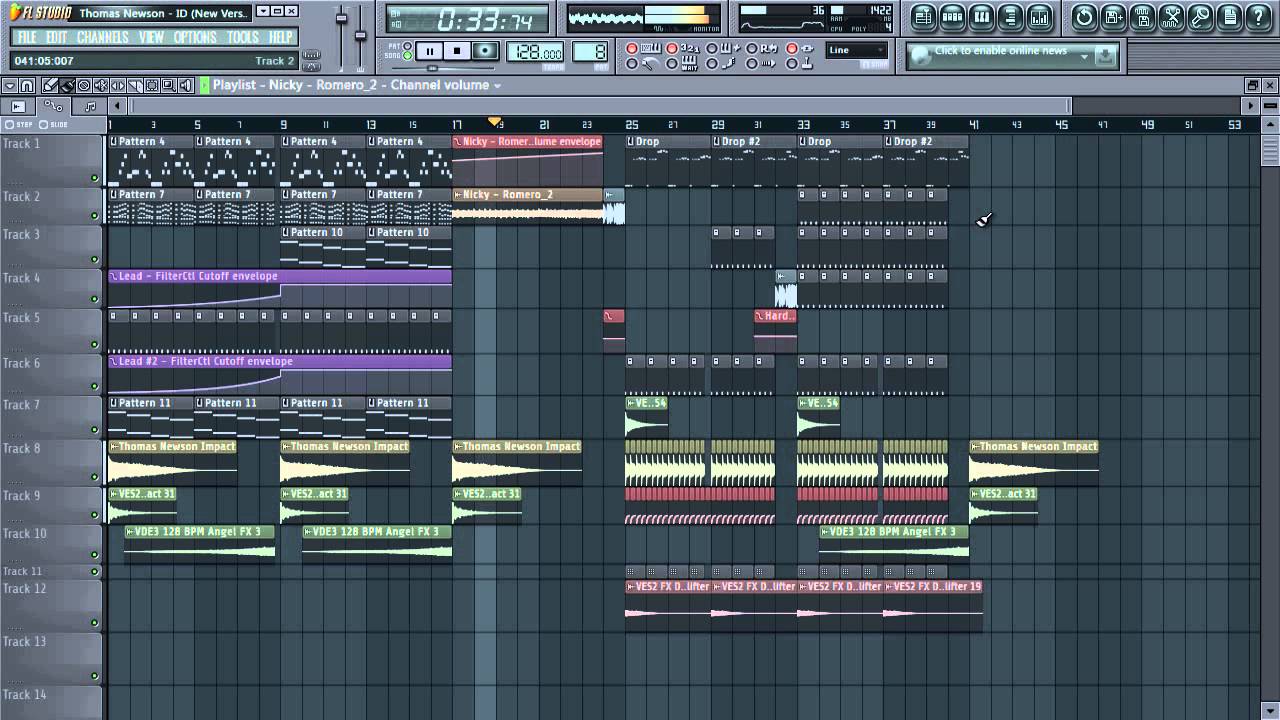
Task: Select the Slip tool in playlist toolbar
Action: [x=118, y=85]
